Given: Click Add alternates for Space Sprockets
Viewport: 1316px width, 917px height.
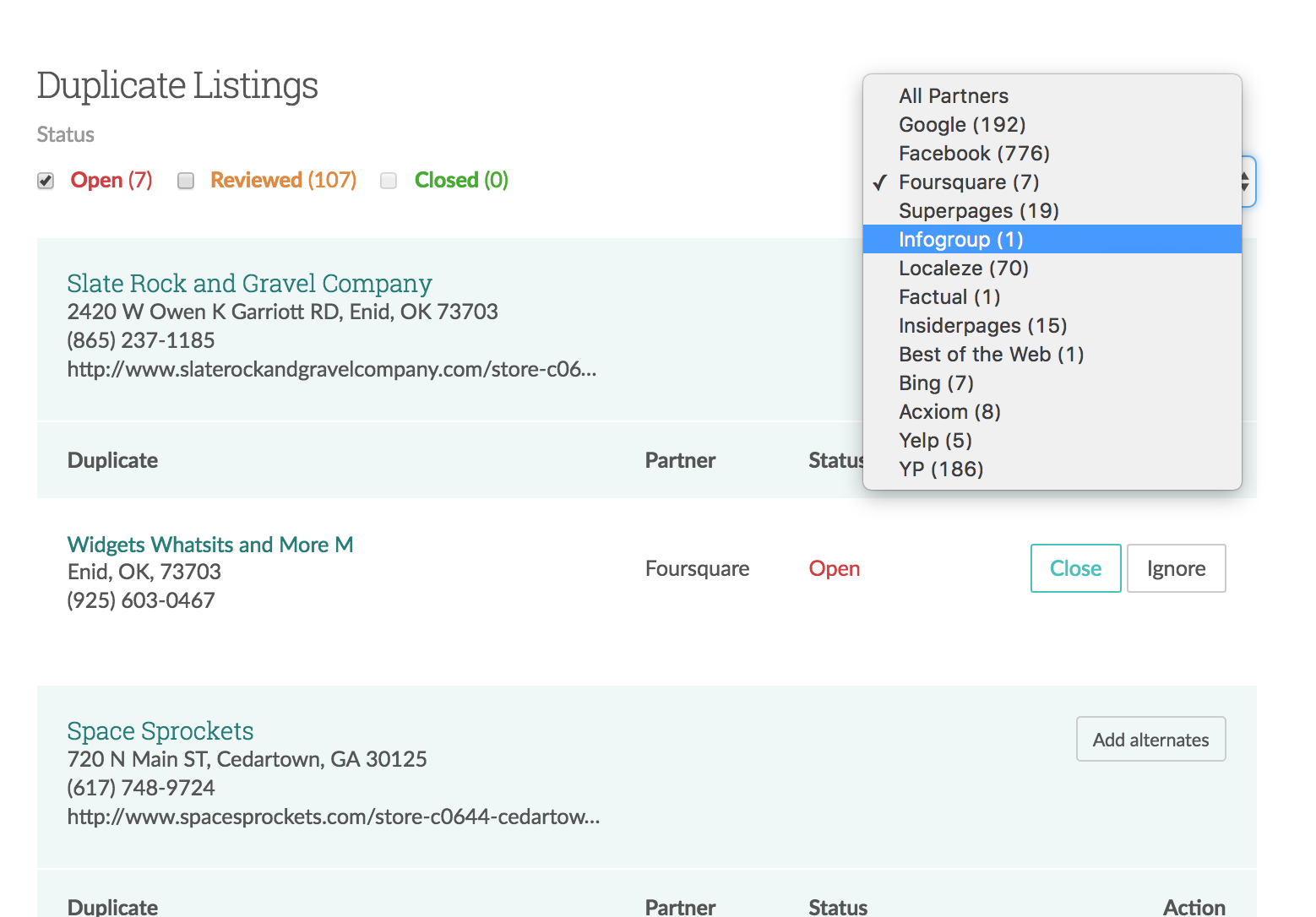Looking at the screenshot, I should (1150, 739).
